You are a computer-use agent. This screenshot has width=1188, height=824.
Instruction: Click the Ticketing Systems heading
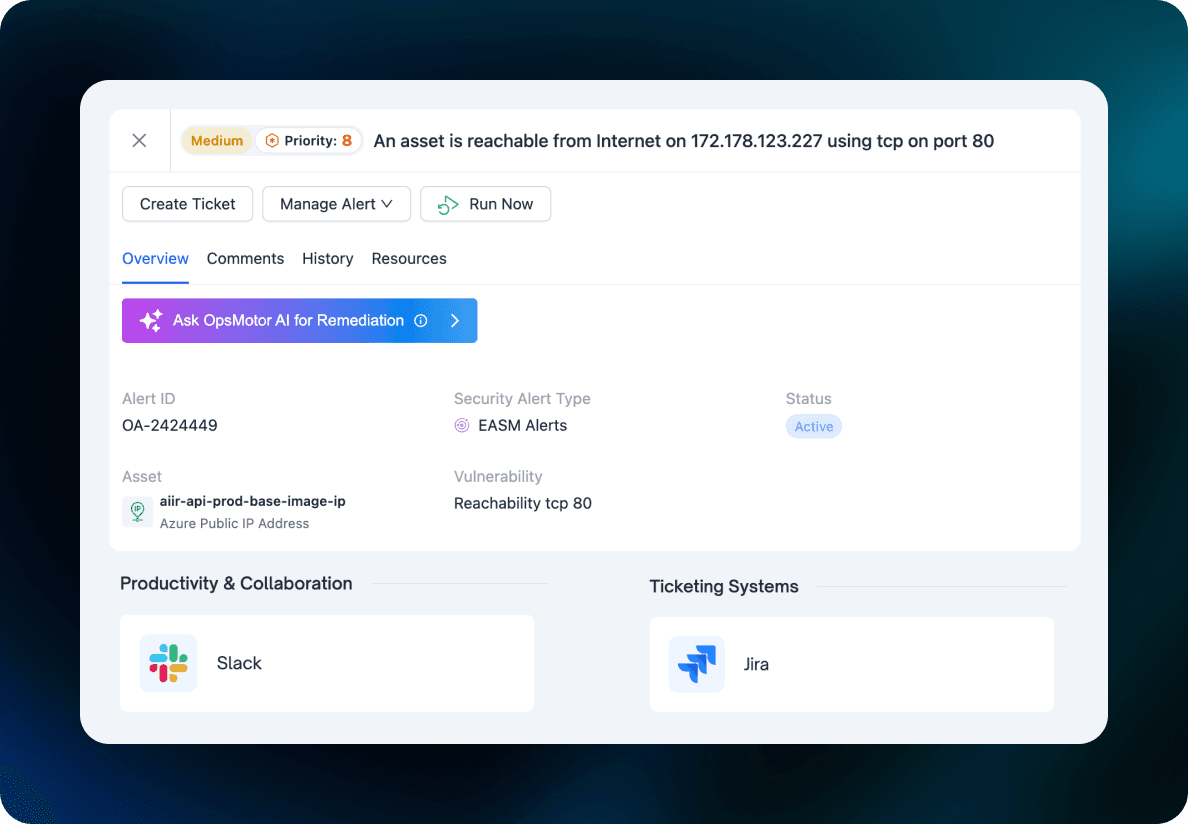point(724,586)
